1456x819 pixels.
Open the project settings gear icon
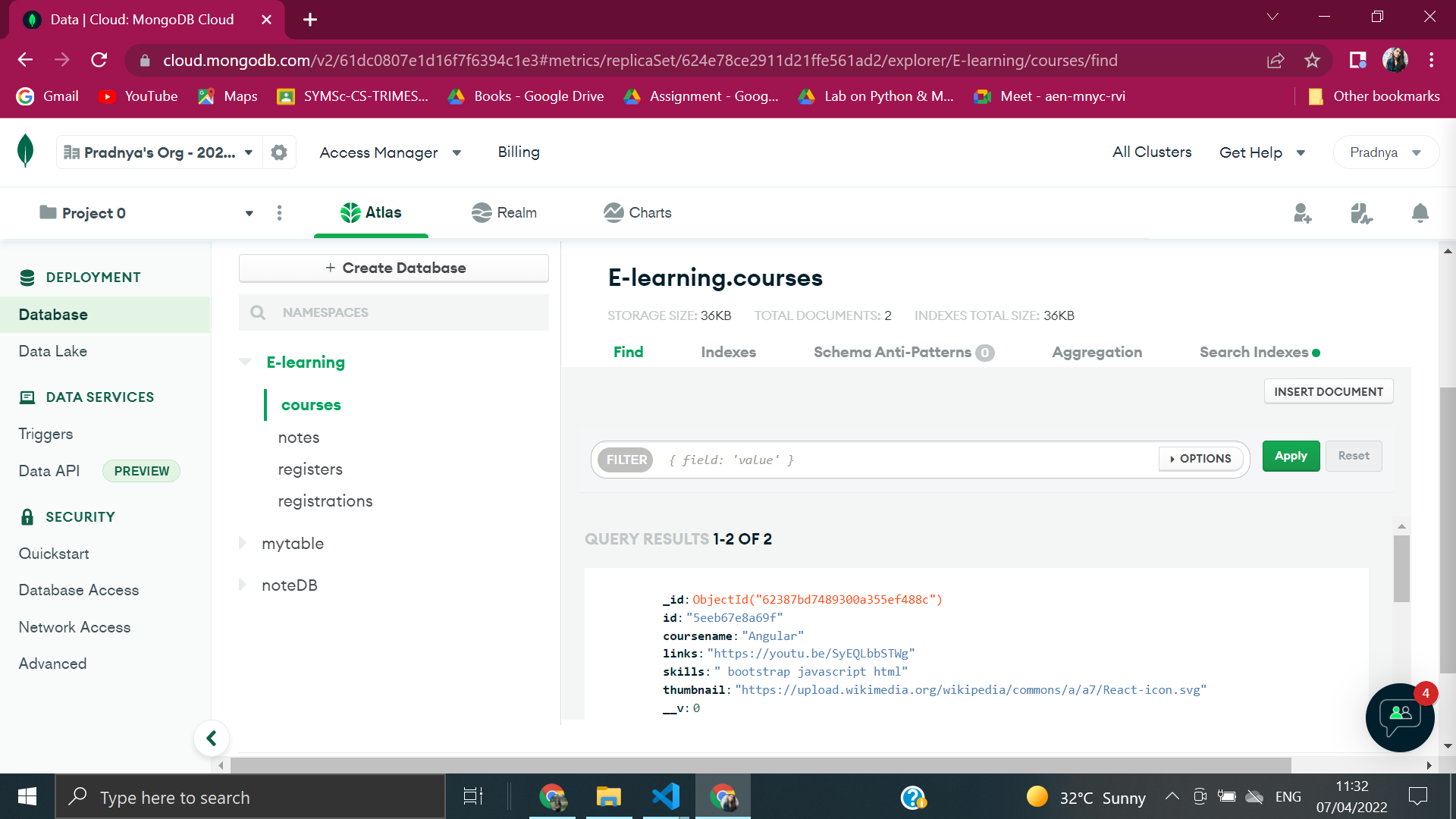[x=279, y=152]
